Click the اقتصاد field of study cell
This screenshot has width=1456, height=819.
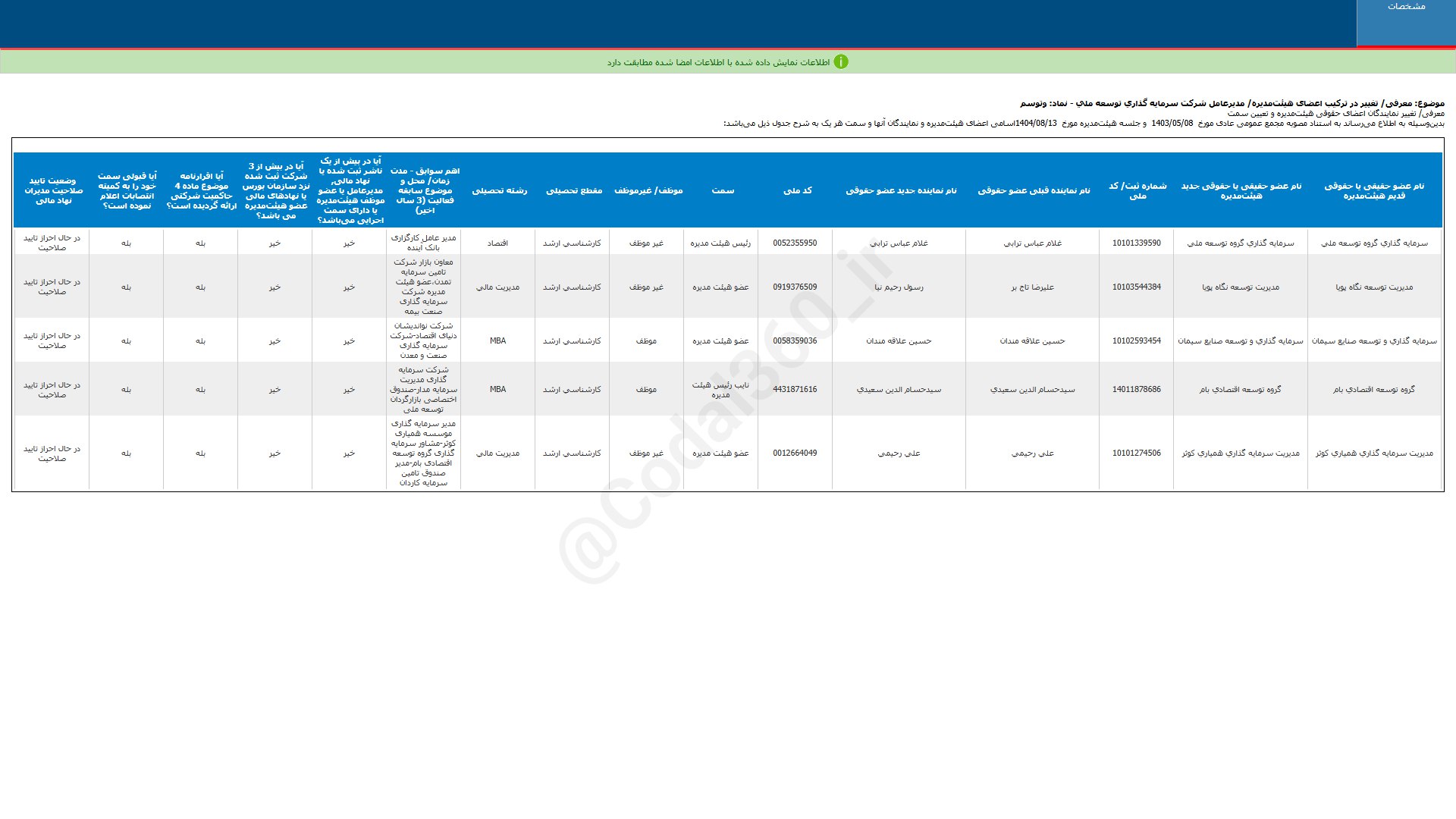coord(497,243)
